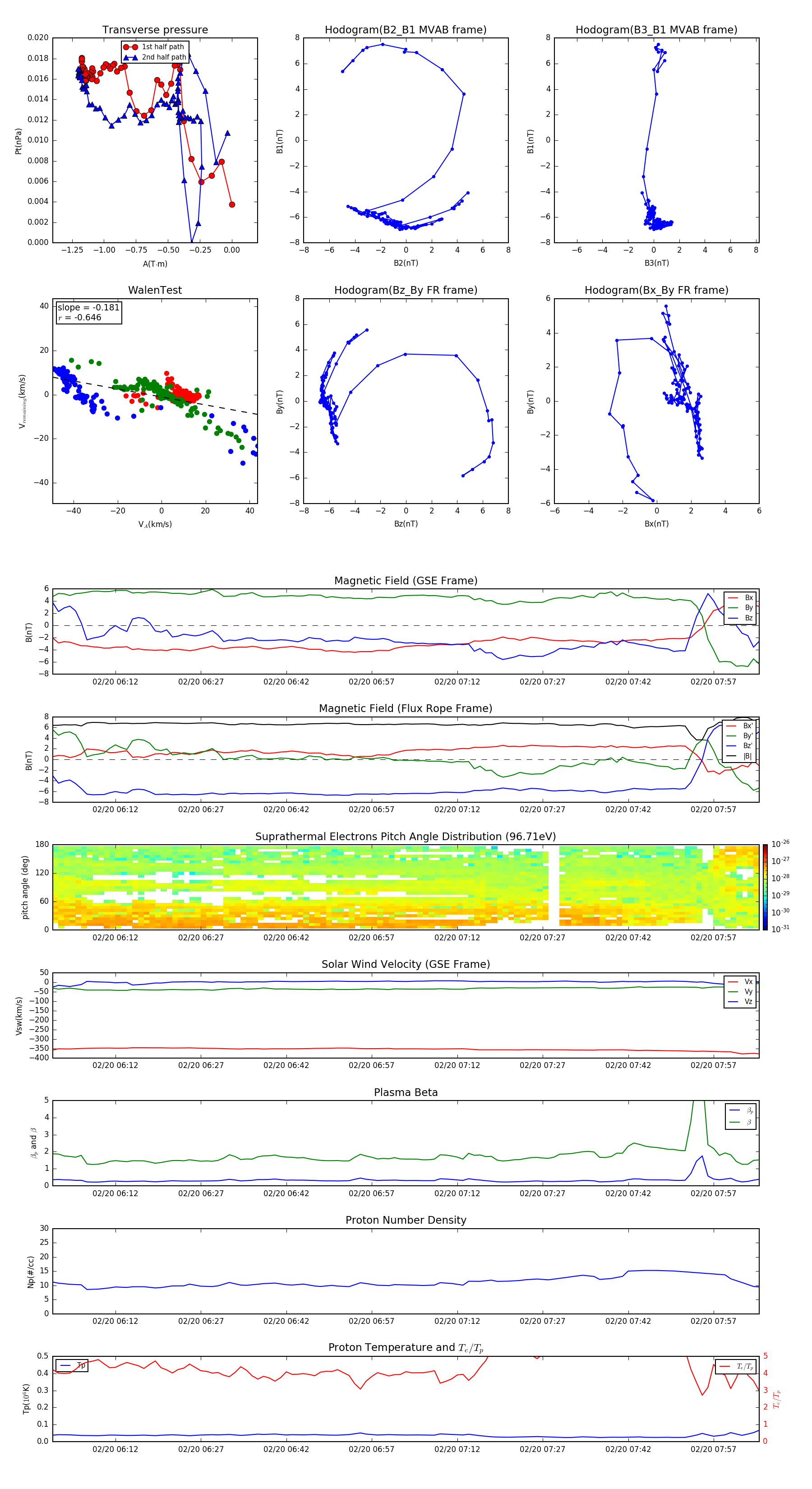812x1489 pixels.
Task: Click the 'Vy' legend entry in velocity panel
Action: (740, 991)
